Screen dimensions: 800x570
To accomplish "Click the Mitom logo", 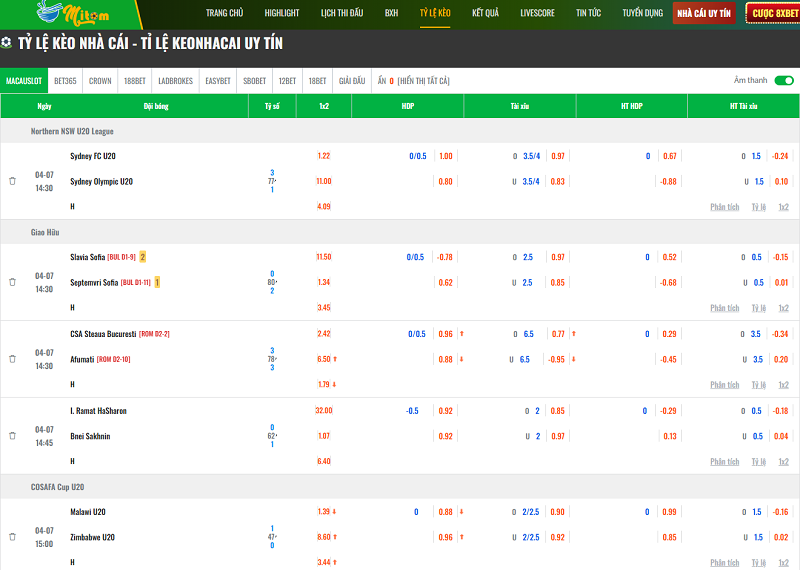I will (x=72, y=13).
